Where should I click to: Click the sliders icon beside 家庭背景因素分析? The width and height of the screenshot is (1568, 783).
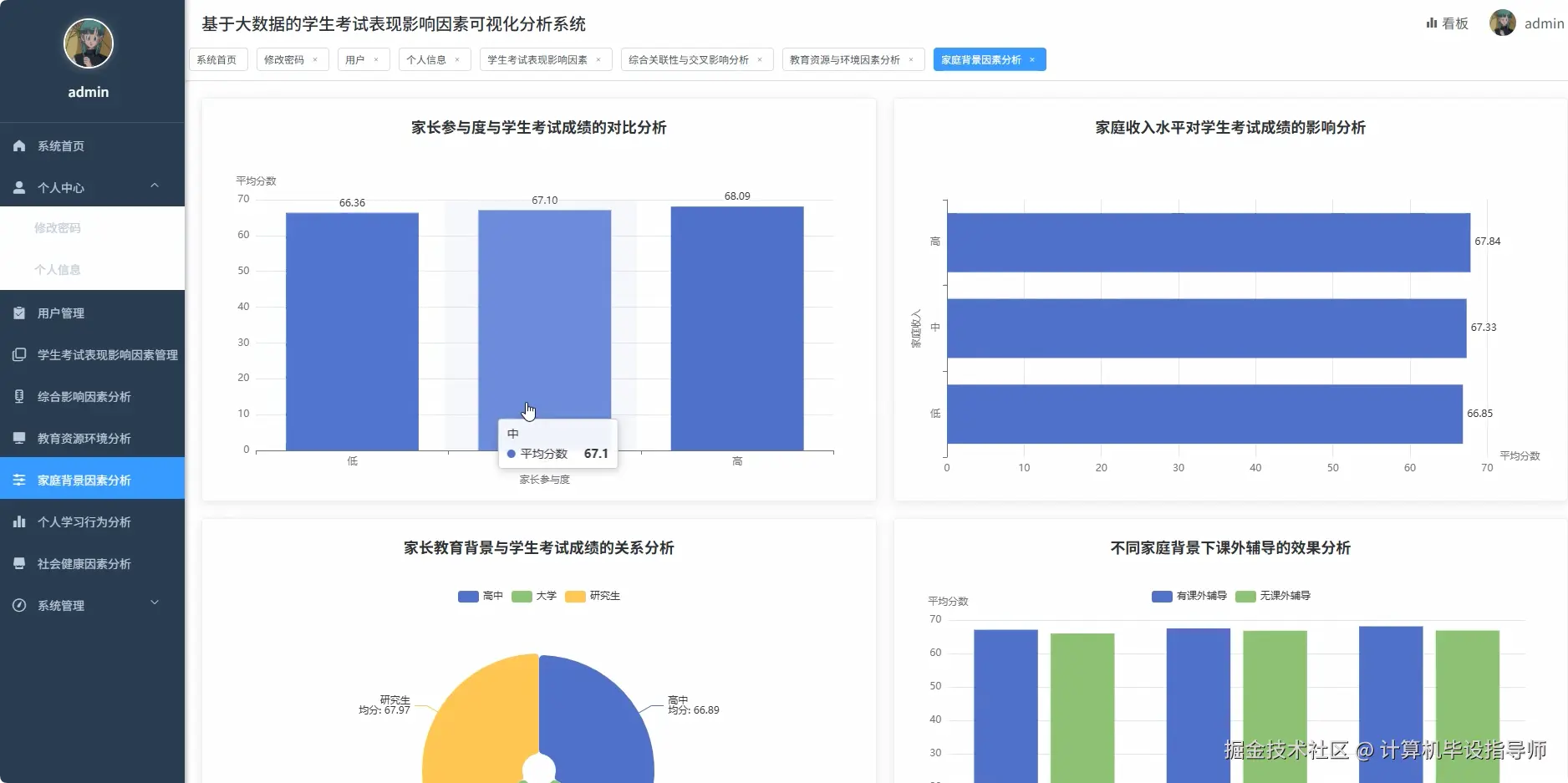click(19, 480)
